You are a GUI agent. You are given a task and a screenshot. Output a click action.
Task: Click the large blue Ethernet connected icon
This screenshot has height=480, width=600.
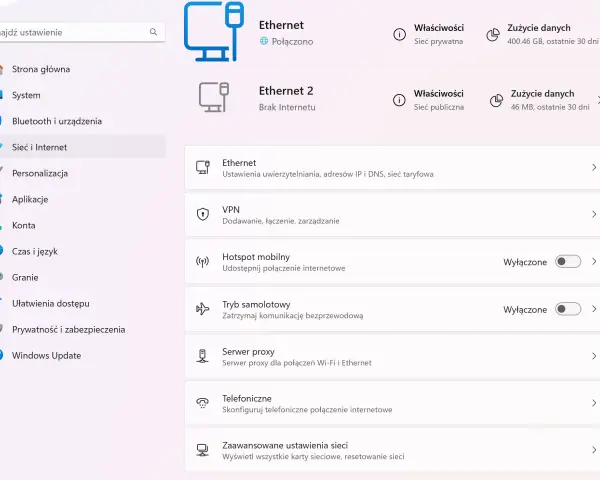tap(214, 31)
